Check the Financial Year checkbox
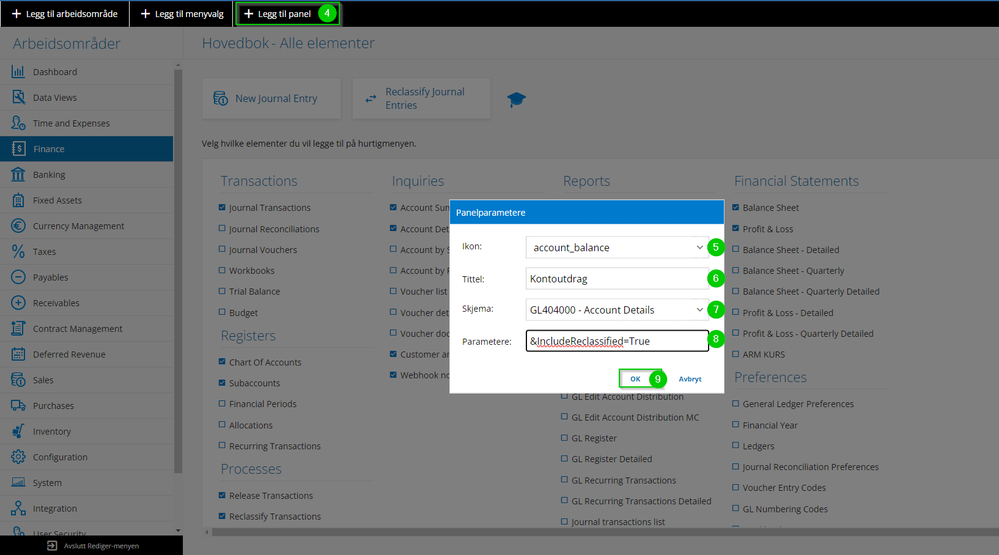The image size is (999, 555). tap(735, 424)
